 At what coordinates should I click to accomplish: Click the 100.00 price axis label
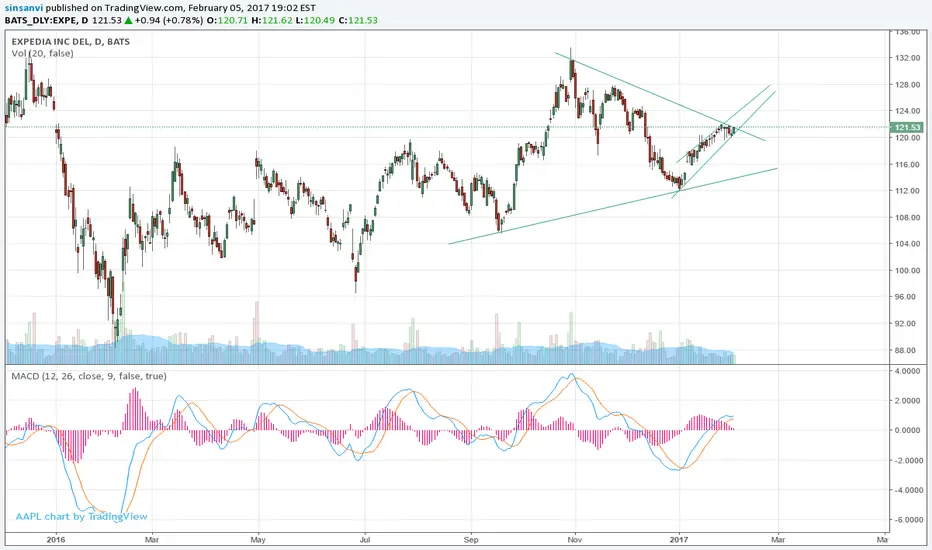[x=907, y=271]
